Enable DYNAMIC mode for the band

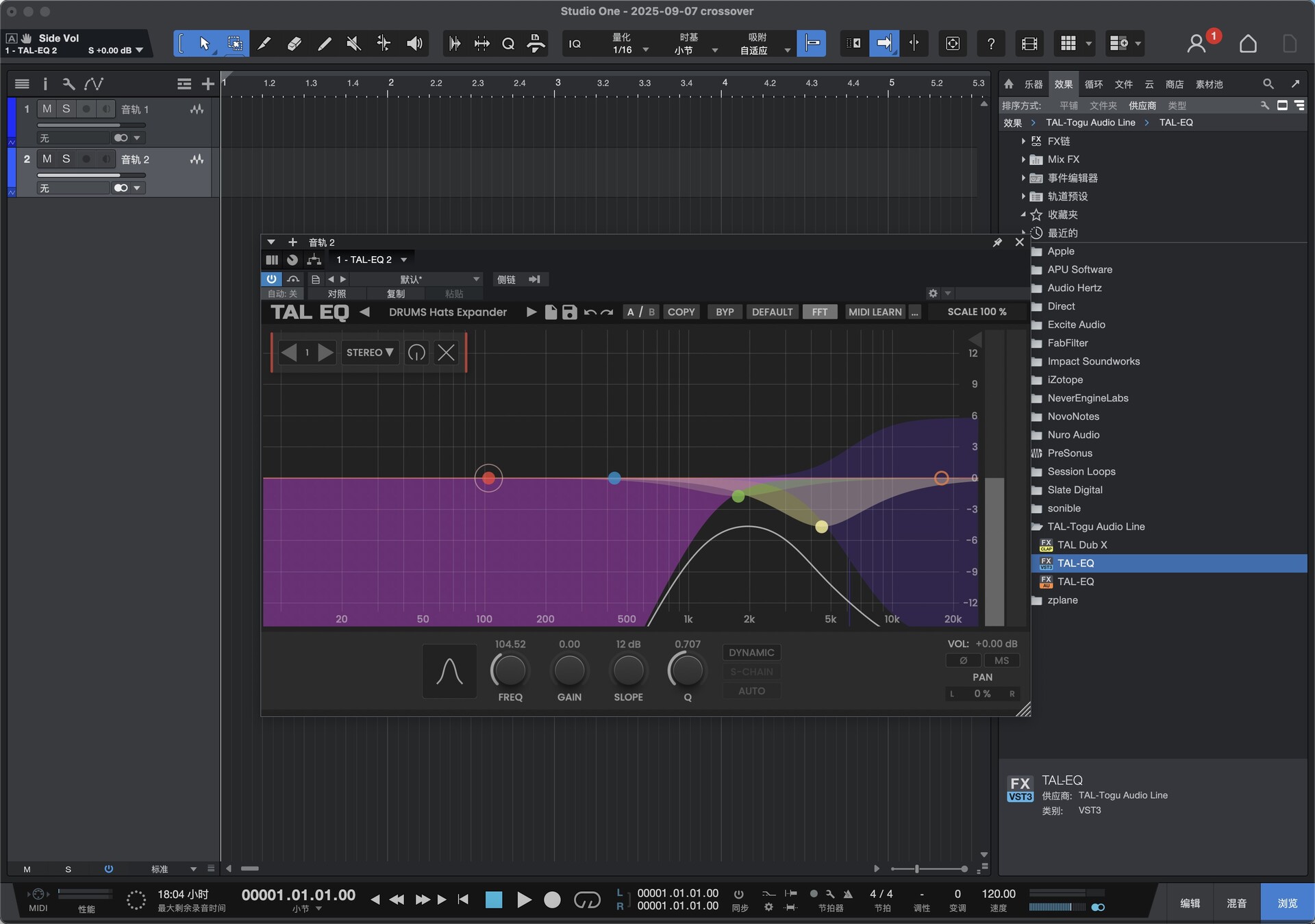[x=751, y=653]
